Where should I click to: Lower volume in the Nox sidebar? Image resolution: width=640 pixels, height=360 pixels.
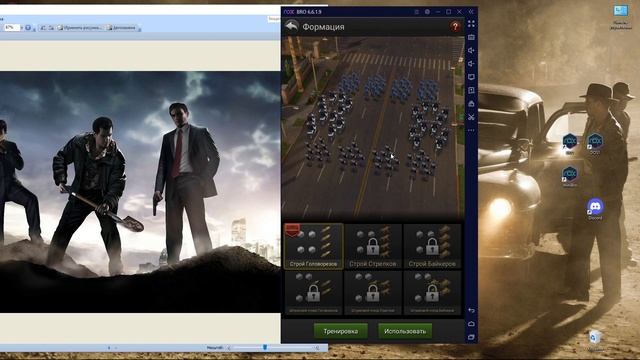point(471,64)
